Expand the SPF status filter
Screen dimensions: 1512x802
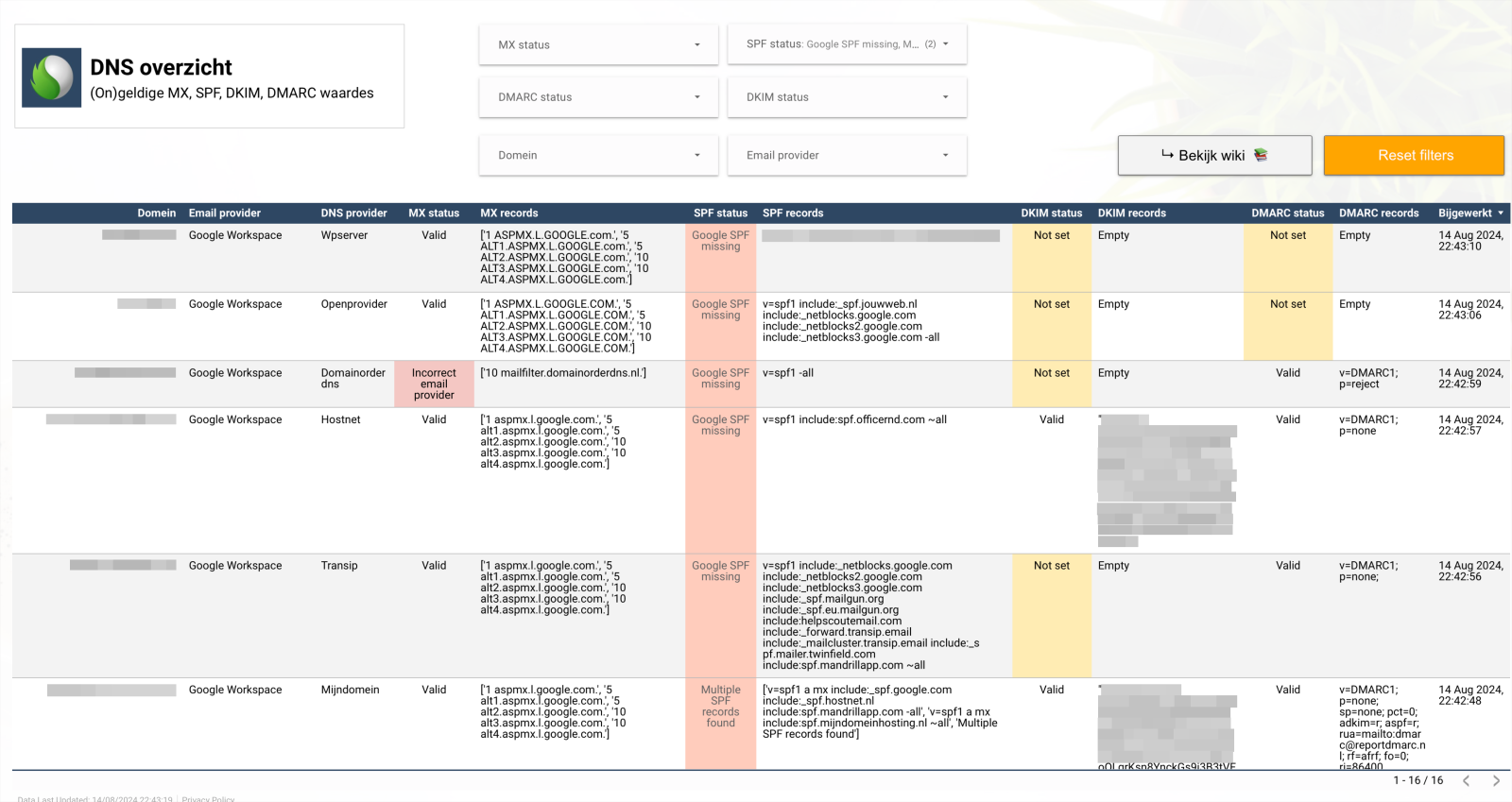click(847, 44)
